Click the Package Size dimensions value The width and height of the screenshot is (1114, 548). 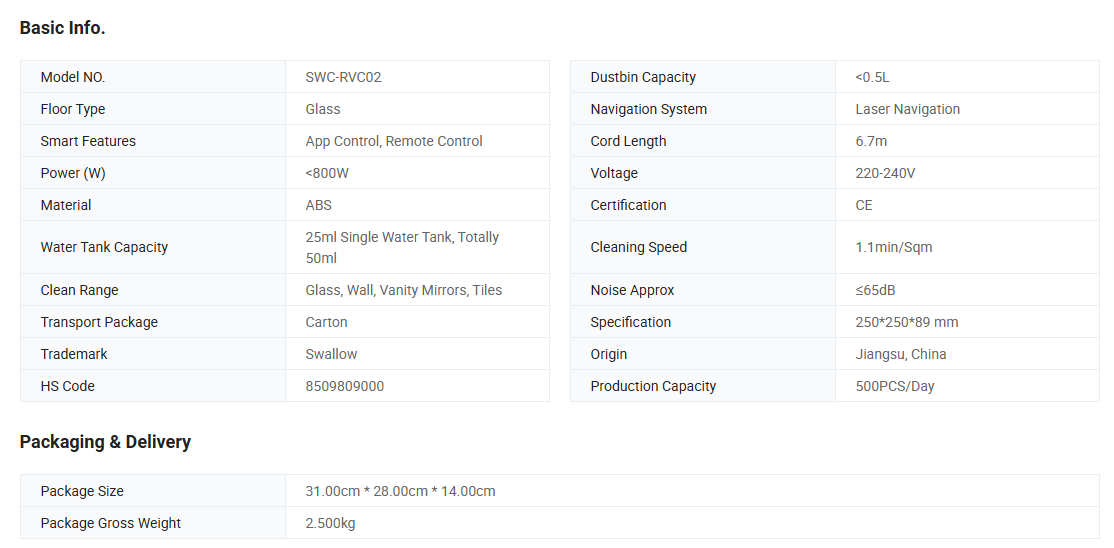[400, 491]
